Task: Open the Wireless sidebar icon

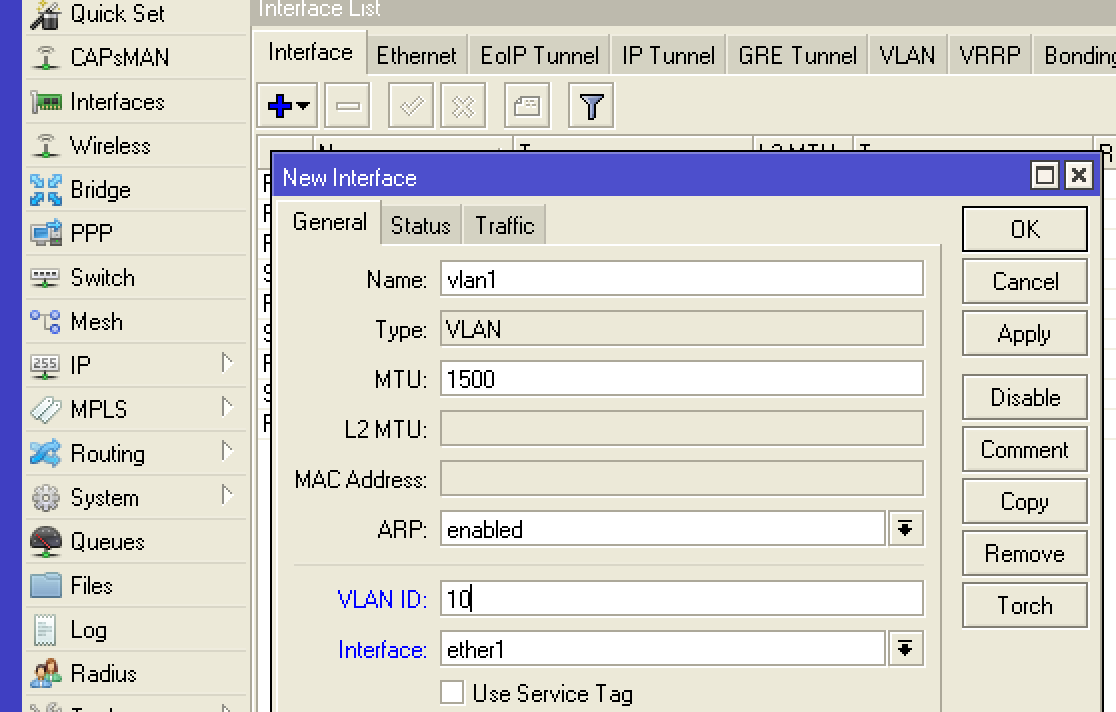Action: coord(46,146)
